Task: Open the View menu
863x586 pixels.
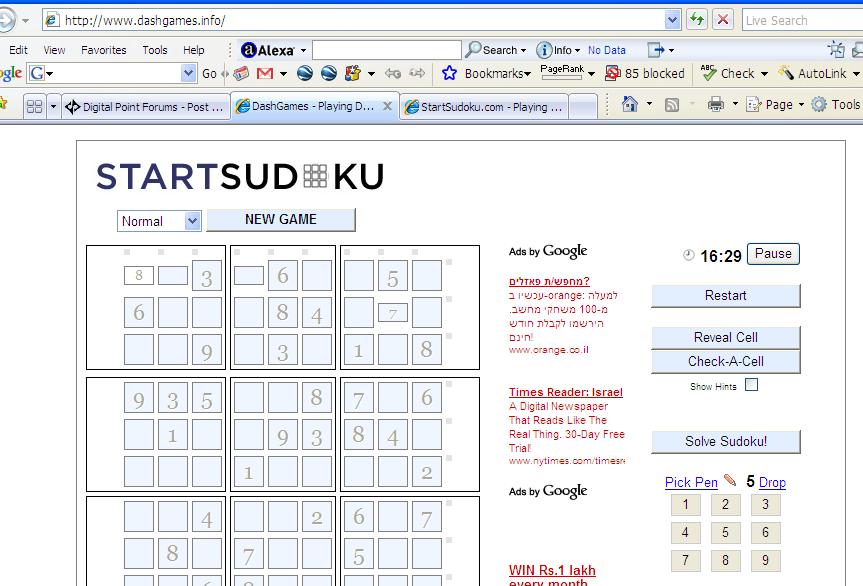Action: click(x=54, y=50)
